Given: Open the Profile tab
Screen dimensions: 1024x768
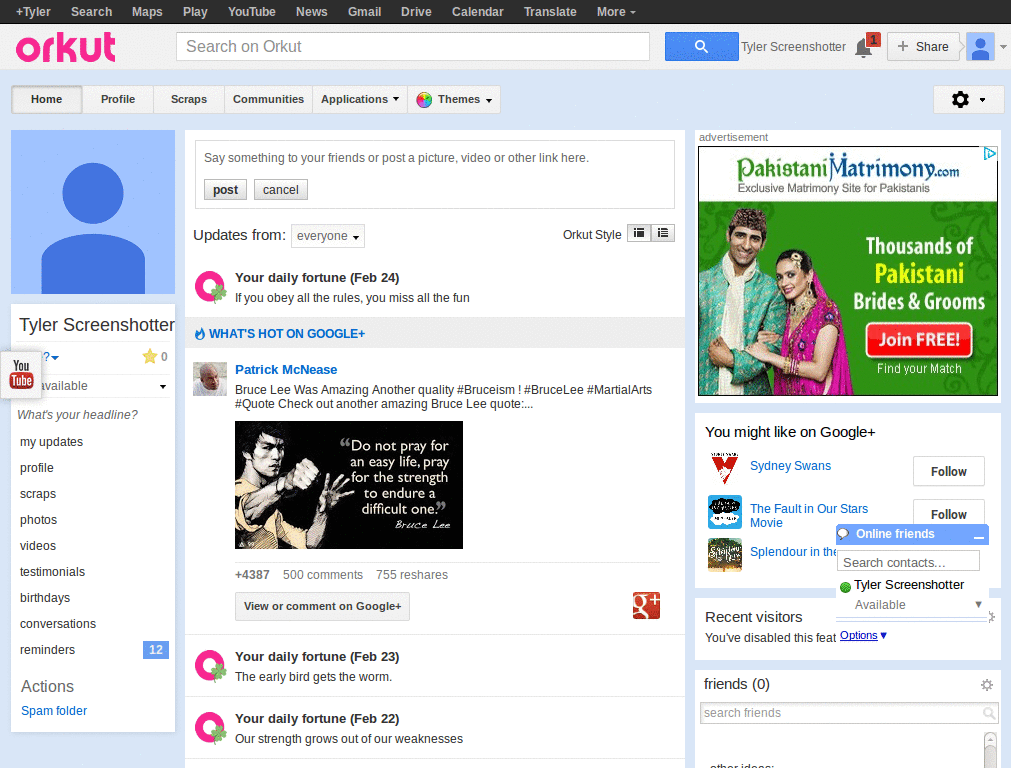Looking at the screenshot, I should click(x=118, y=99).
